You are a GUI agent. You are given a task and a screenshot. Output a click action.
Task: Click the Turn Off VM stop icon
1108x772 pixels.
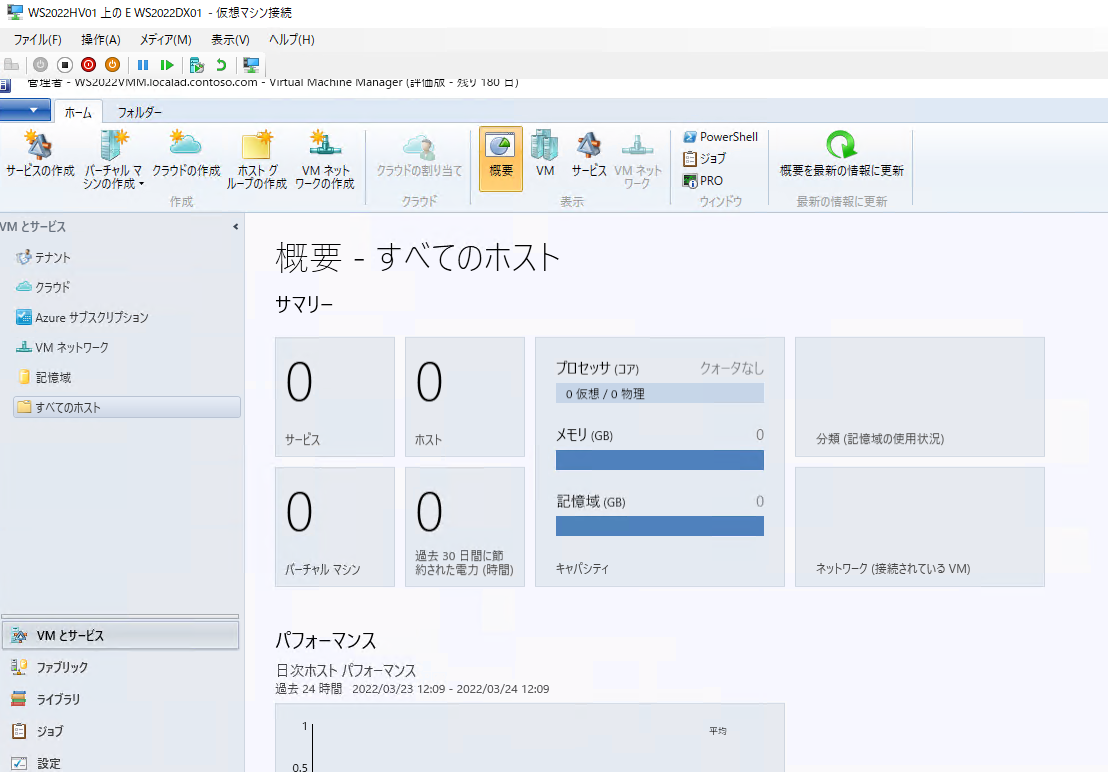pyautogui.click(x=64, y=65)
